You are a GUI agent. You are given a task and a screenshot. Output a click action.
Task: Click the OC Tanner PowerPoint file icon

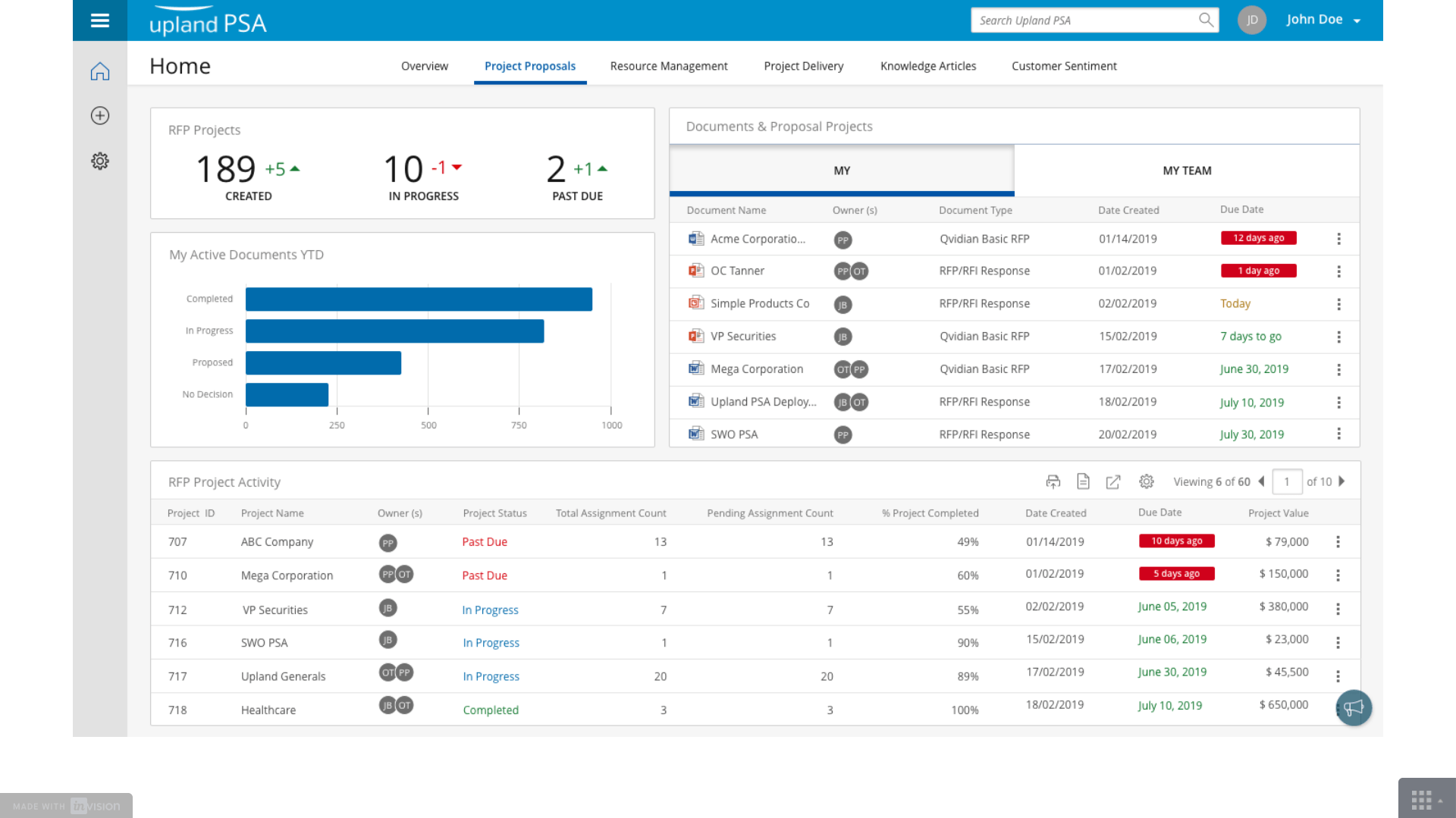(696, 271)
